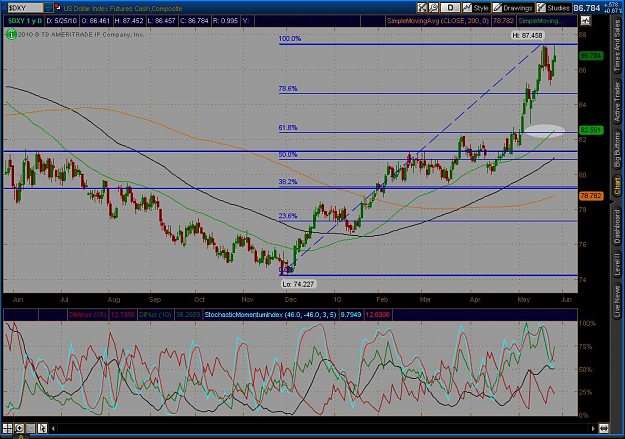Click the StochasticMomentumIndex study label
The image size is (625, 439).
coord(270,315)
